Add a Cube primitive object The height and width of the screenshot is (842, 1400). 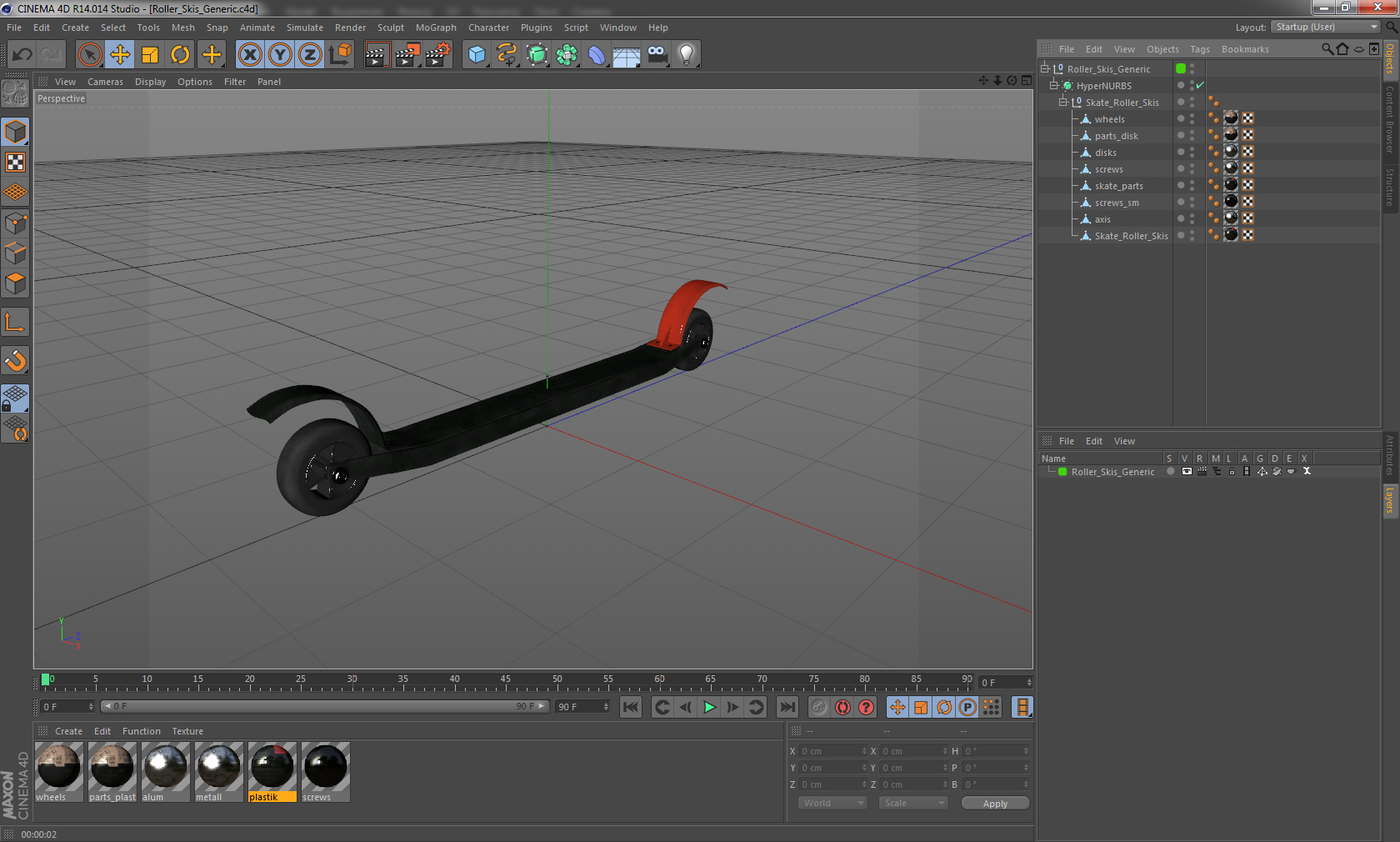[x=477, y=55]
